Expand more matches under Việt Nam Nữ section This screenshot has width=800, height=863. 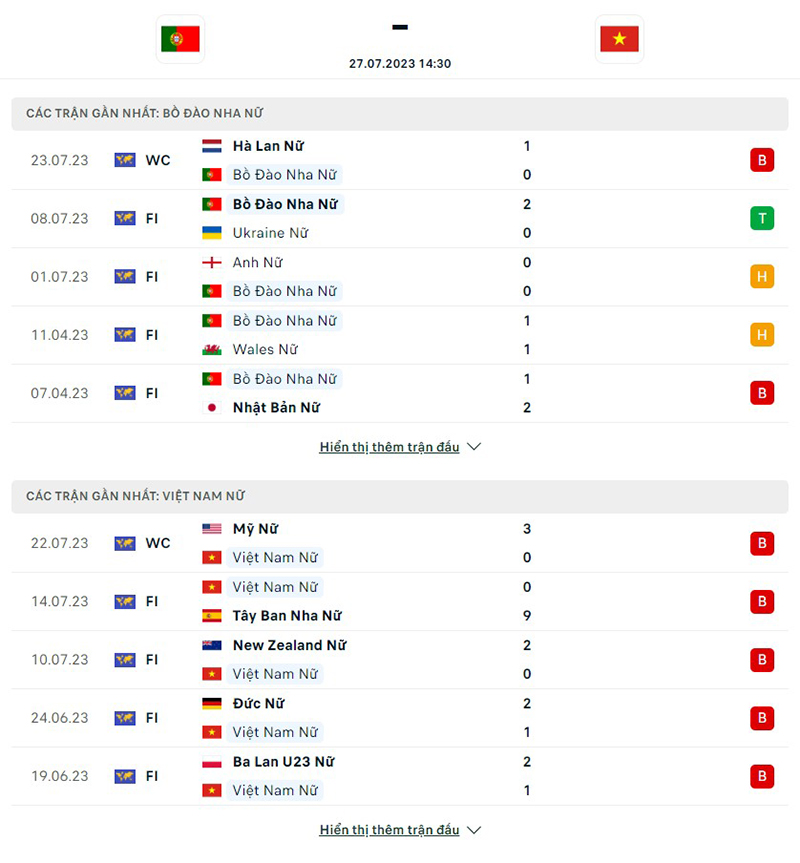(x=400, y=830)
